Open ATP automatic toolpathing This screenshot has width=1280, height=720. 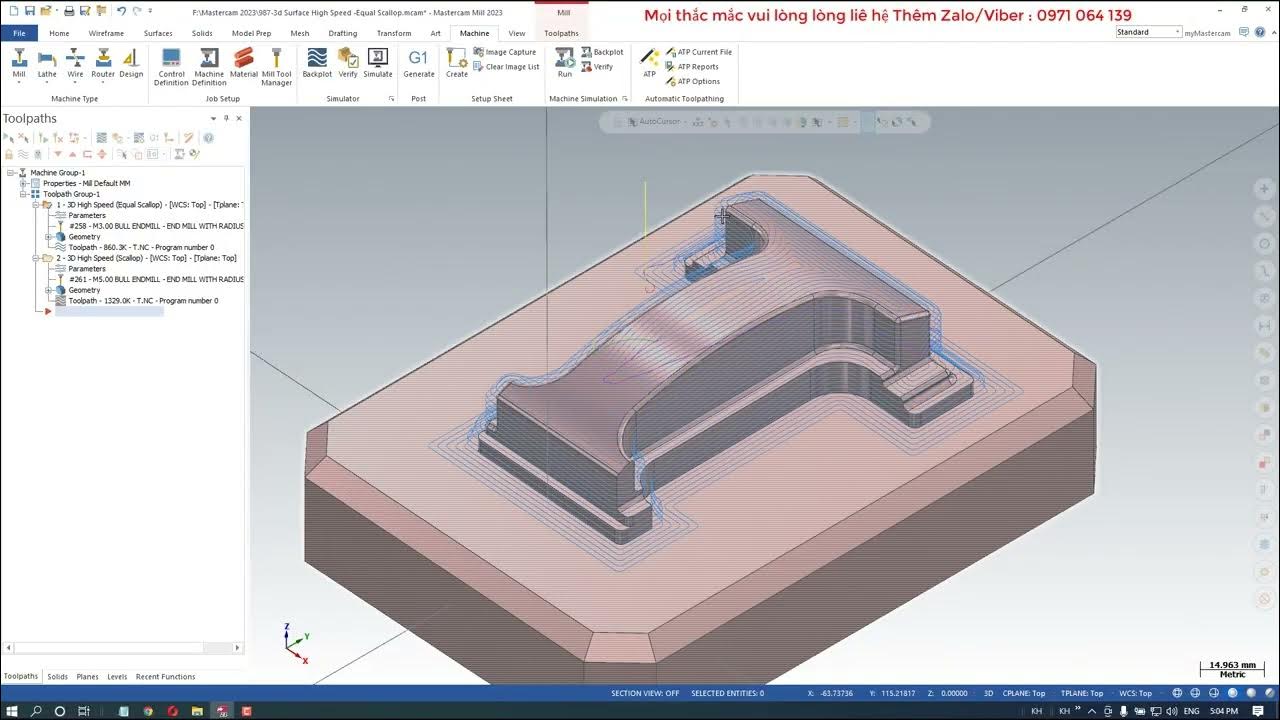point(649,63)
